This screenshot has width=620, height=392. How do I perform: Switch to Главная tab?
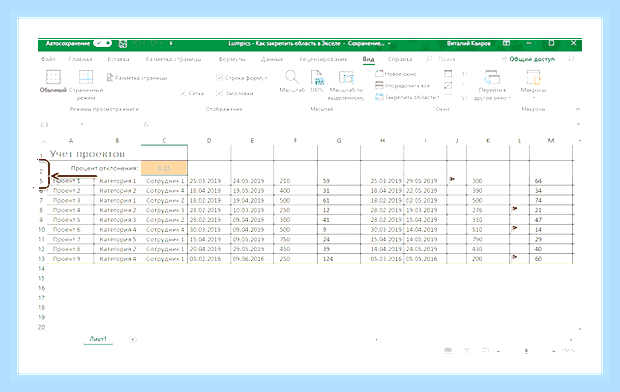(x=81, y=59)
